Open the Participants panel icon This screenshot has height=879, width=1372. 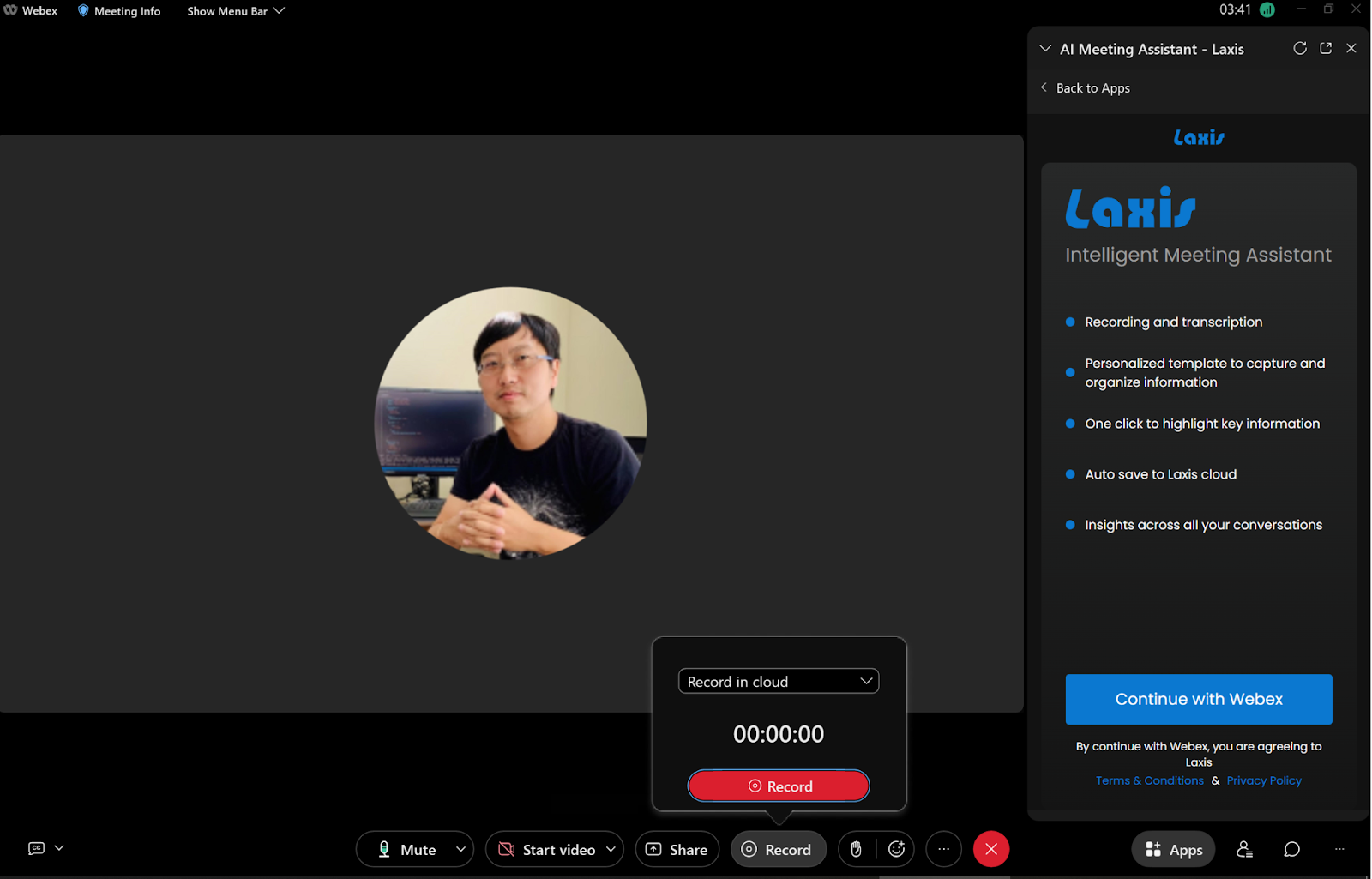coord(1245,849)
